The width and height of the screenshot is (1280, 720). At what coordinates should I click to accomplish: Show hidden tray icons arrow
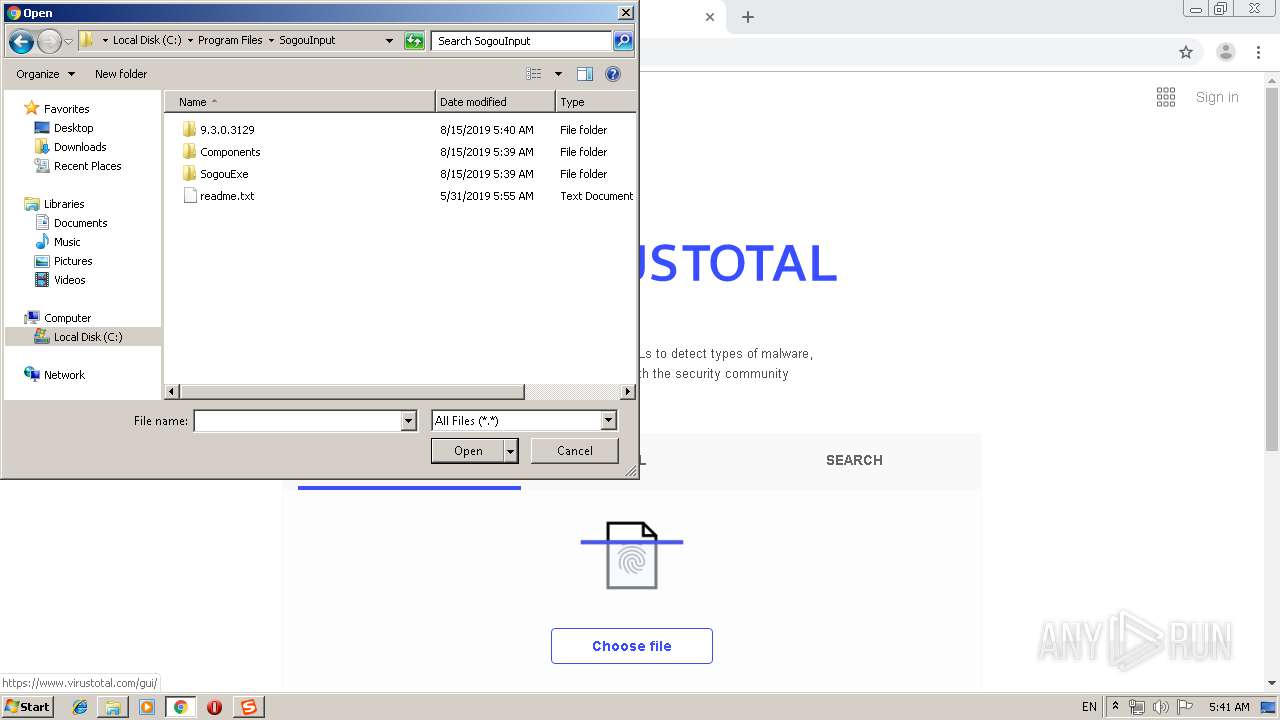(1116, 707)
